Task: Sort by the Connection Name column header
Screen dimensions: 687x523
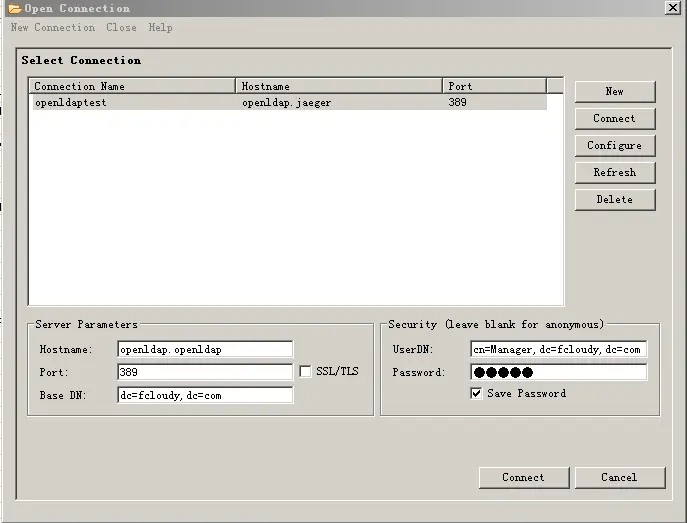Action: 133,86
